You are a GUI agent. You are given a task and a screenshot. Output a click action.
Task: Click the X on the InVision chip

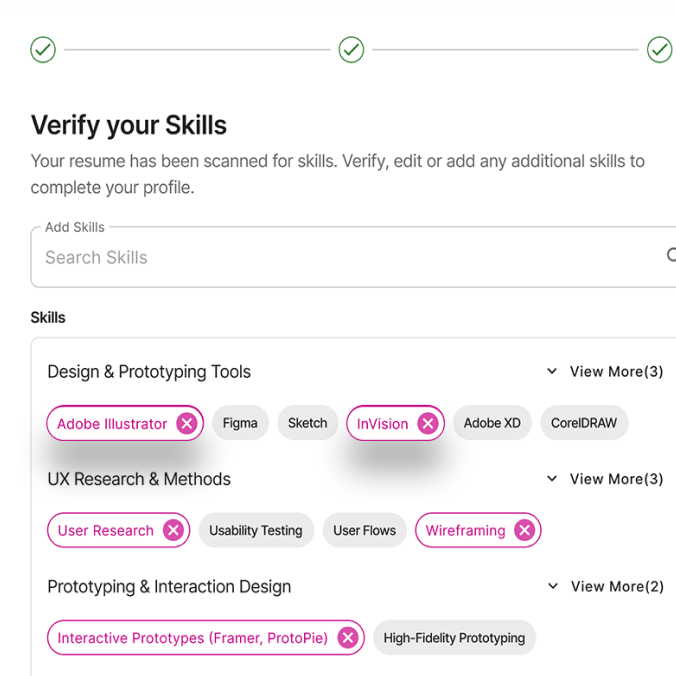(x=428, y=424)
